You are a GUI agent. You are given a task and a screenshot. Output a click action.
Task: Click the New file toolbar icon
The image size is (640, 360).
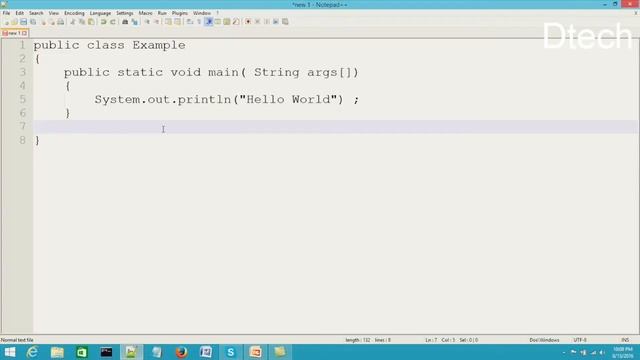tap(7, 22)
